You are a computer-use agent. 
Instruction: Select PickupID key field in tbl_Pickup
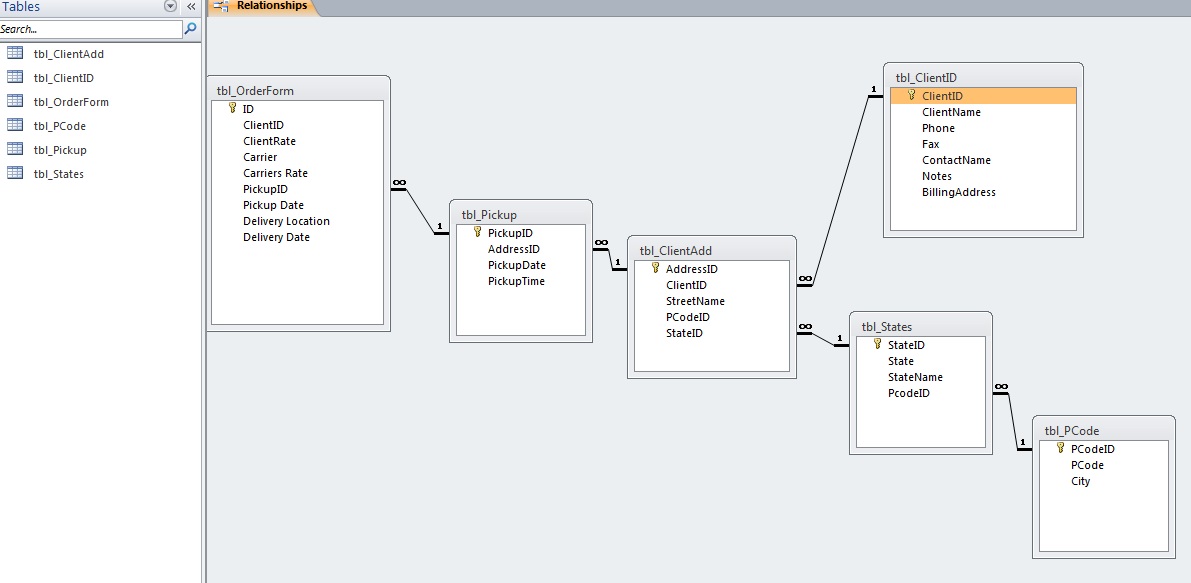pyautogui.click(x=521, y=233)
